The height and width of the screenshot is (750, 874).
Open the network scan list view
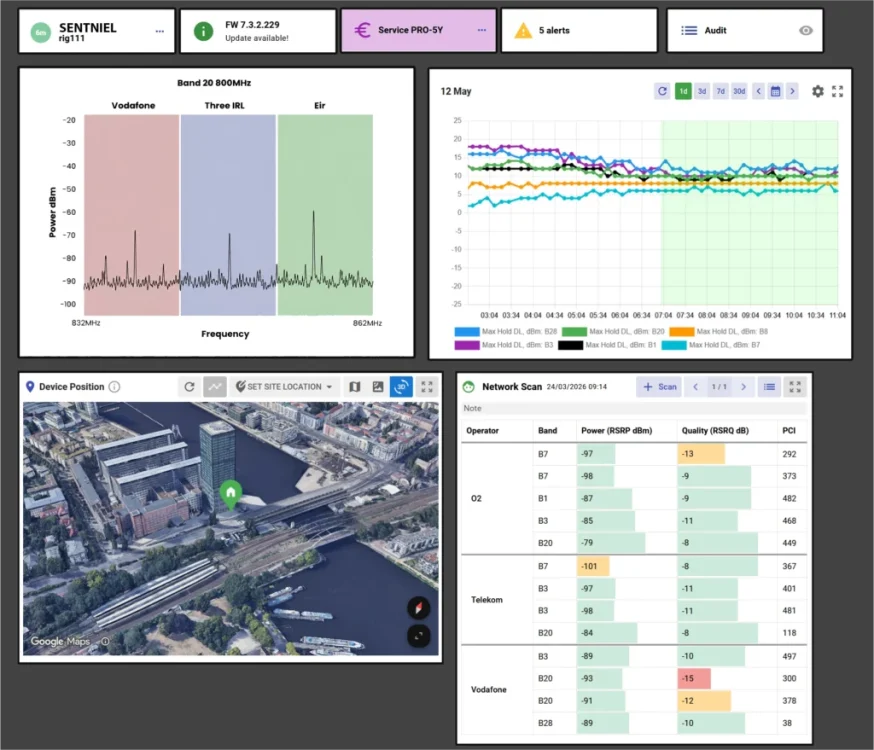click(x=769, y=387)
